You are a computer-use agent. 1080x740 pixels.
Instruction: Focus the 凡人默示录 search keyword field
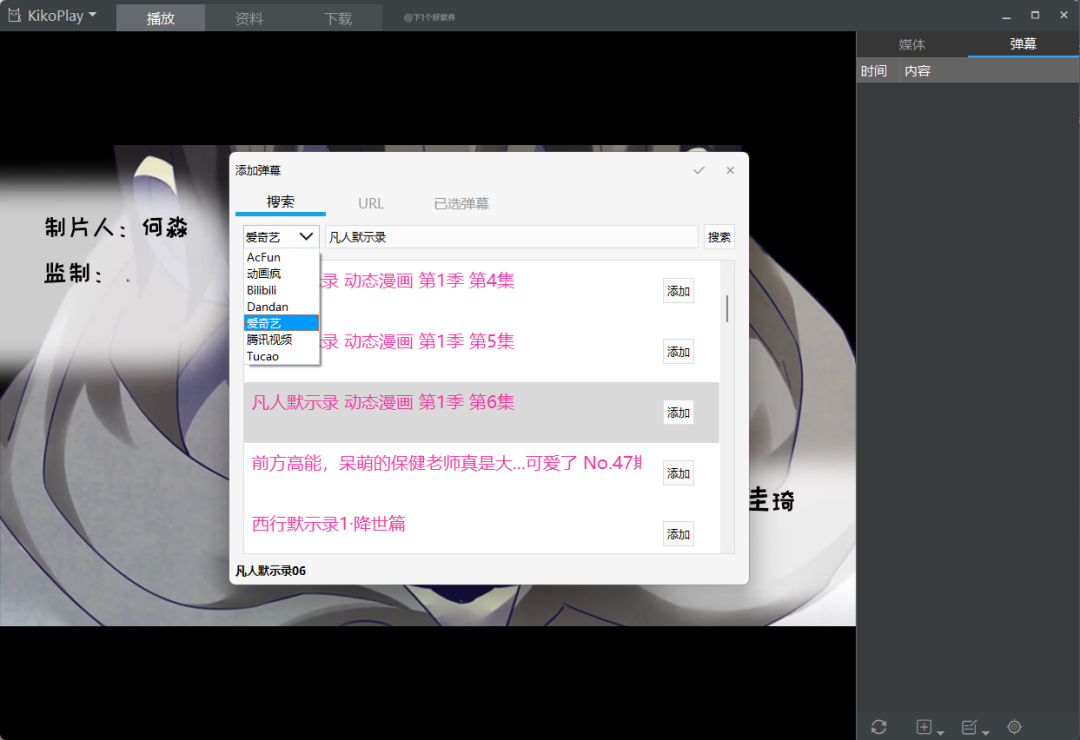click(511, 237)
